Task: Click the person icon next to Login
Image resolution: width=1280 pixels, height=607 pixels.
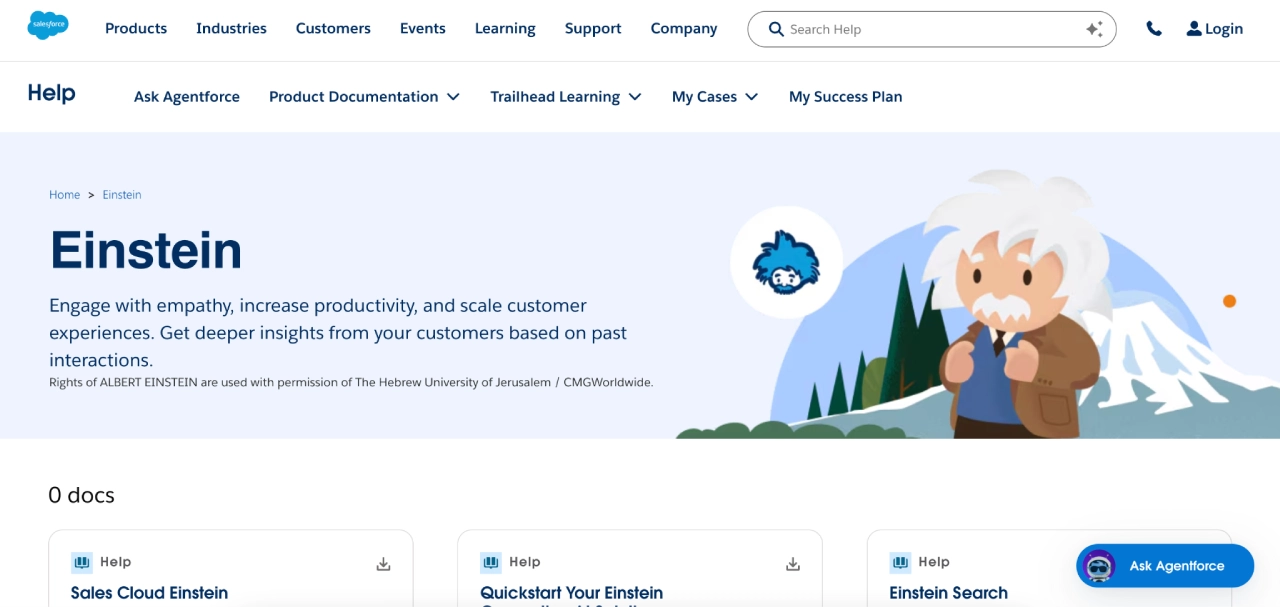Action: 1193,28
